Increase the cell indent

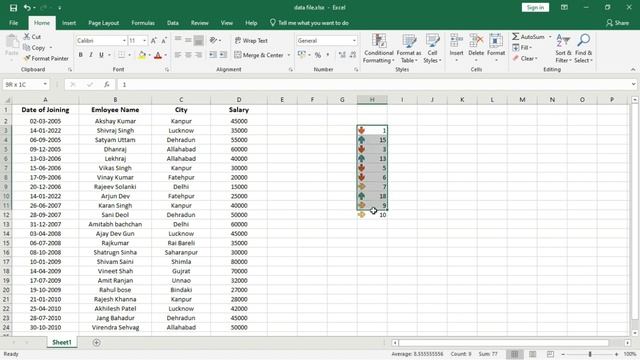tap(223, 55)
